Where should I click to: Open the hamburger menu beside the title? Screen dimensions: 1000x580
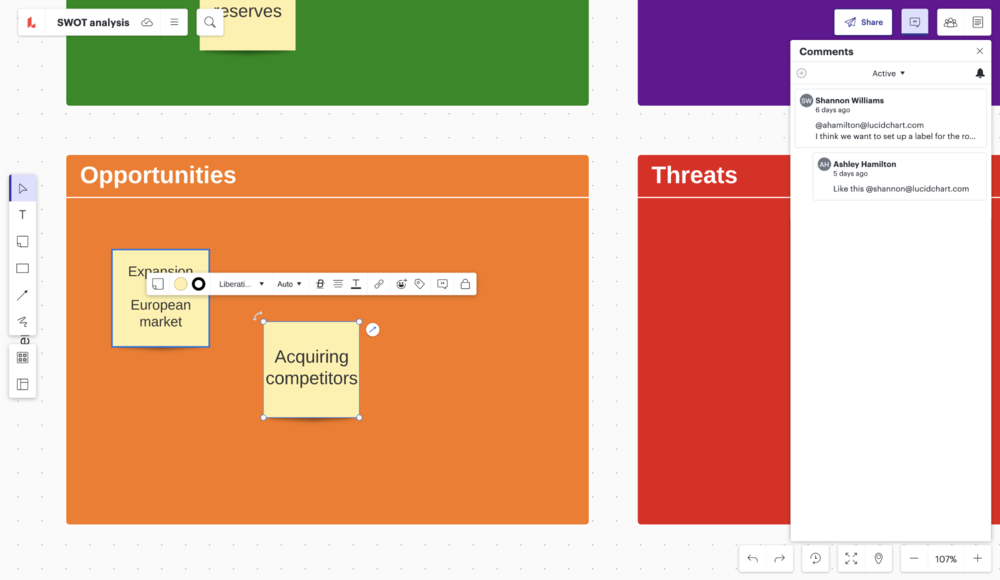pyautogui.click(x=174, y=22)
